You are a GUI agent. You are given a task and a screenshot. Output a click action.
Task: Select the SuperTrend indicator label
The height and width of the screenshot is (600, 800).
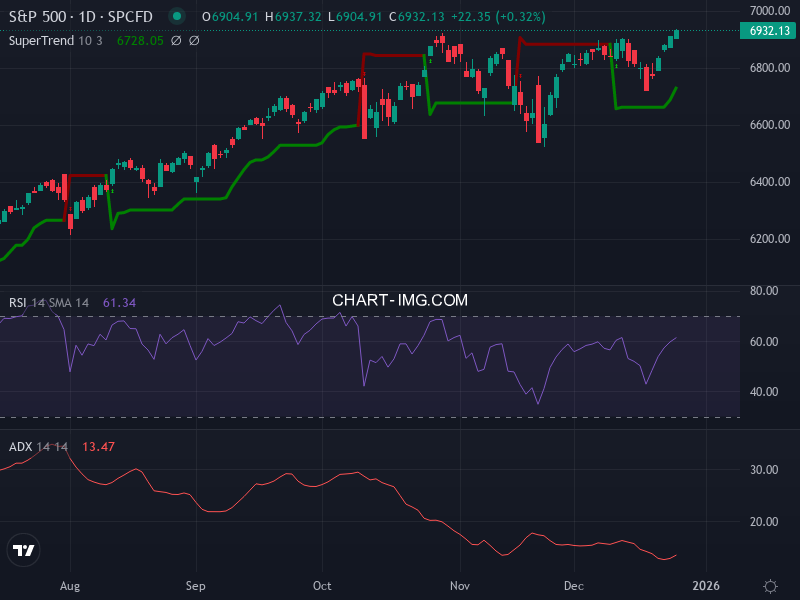coord(40,42)
